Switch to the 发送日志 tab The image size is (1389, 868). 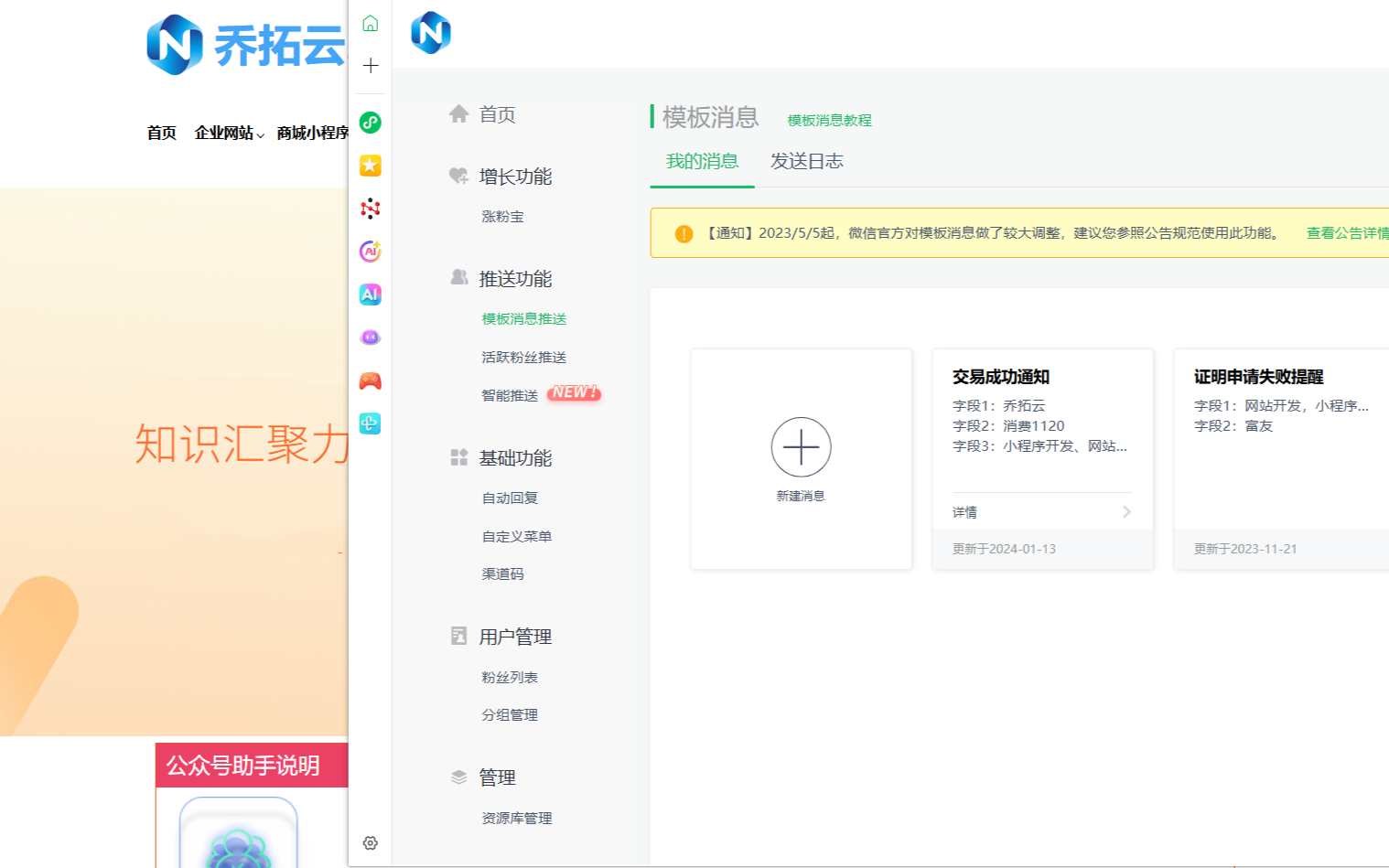(x=806, y=162)
